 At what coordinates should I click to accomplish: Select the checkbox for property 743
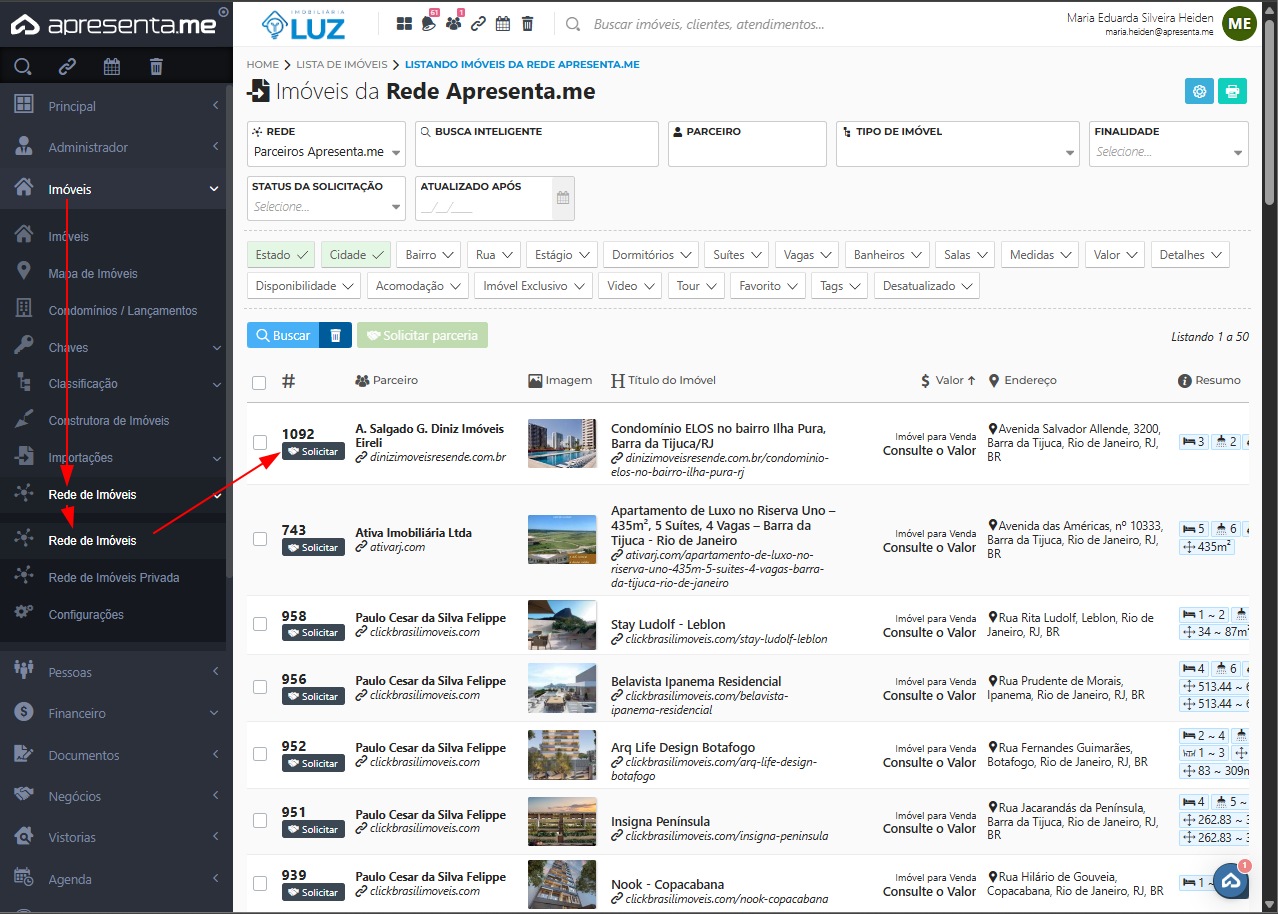[x=260, y=539]
